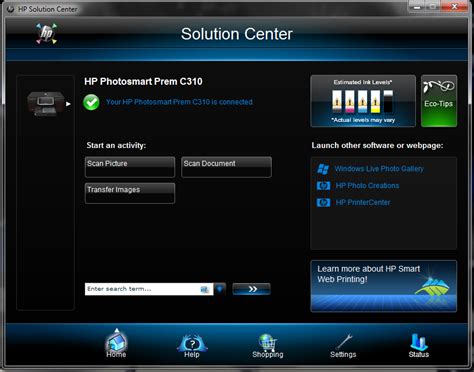Open the HP Photo Creations link
The height and width of the screenshot is (372, 474).
coord(367,186)
